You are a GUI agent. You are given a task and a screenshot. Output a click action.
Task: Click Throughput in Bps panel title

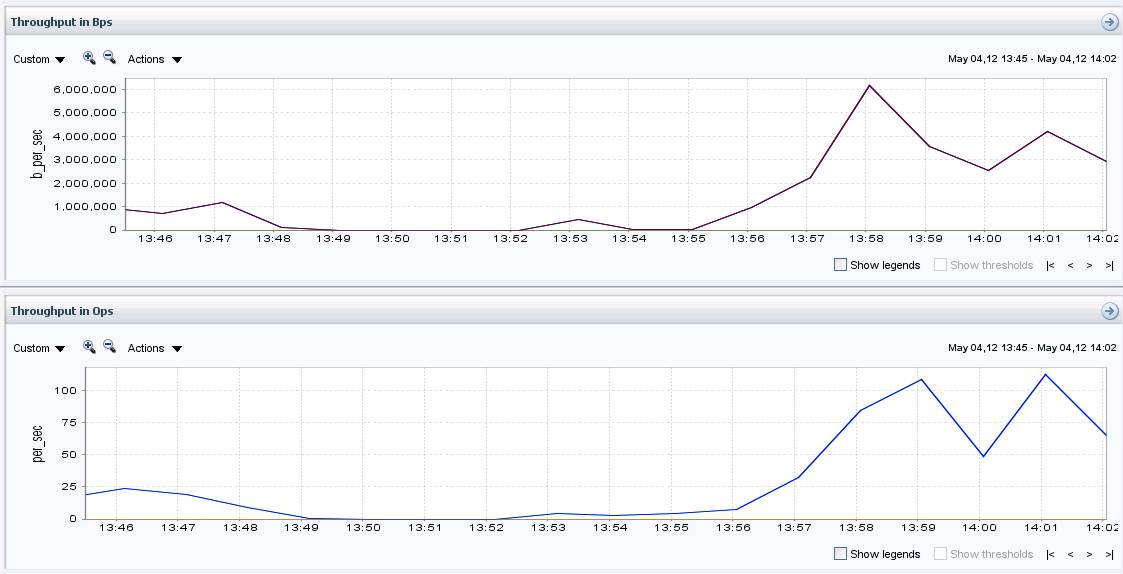pyautogui.click(x=62, y=21)
